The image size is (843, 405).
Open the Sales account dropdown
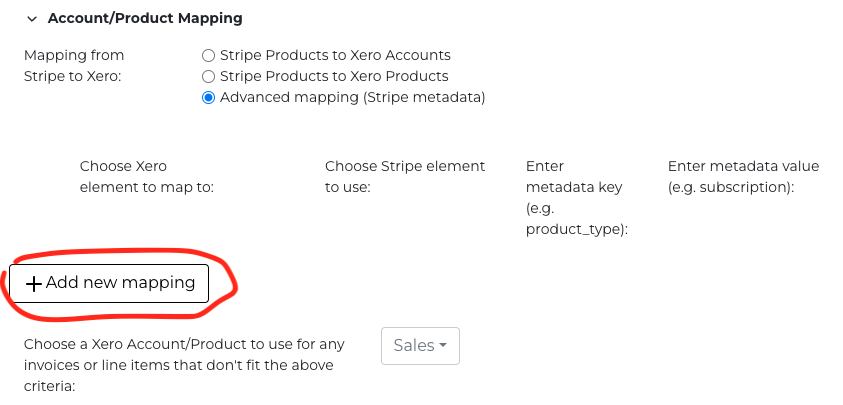[420, 345]
